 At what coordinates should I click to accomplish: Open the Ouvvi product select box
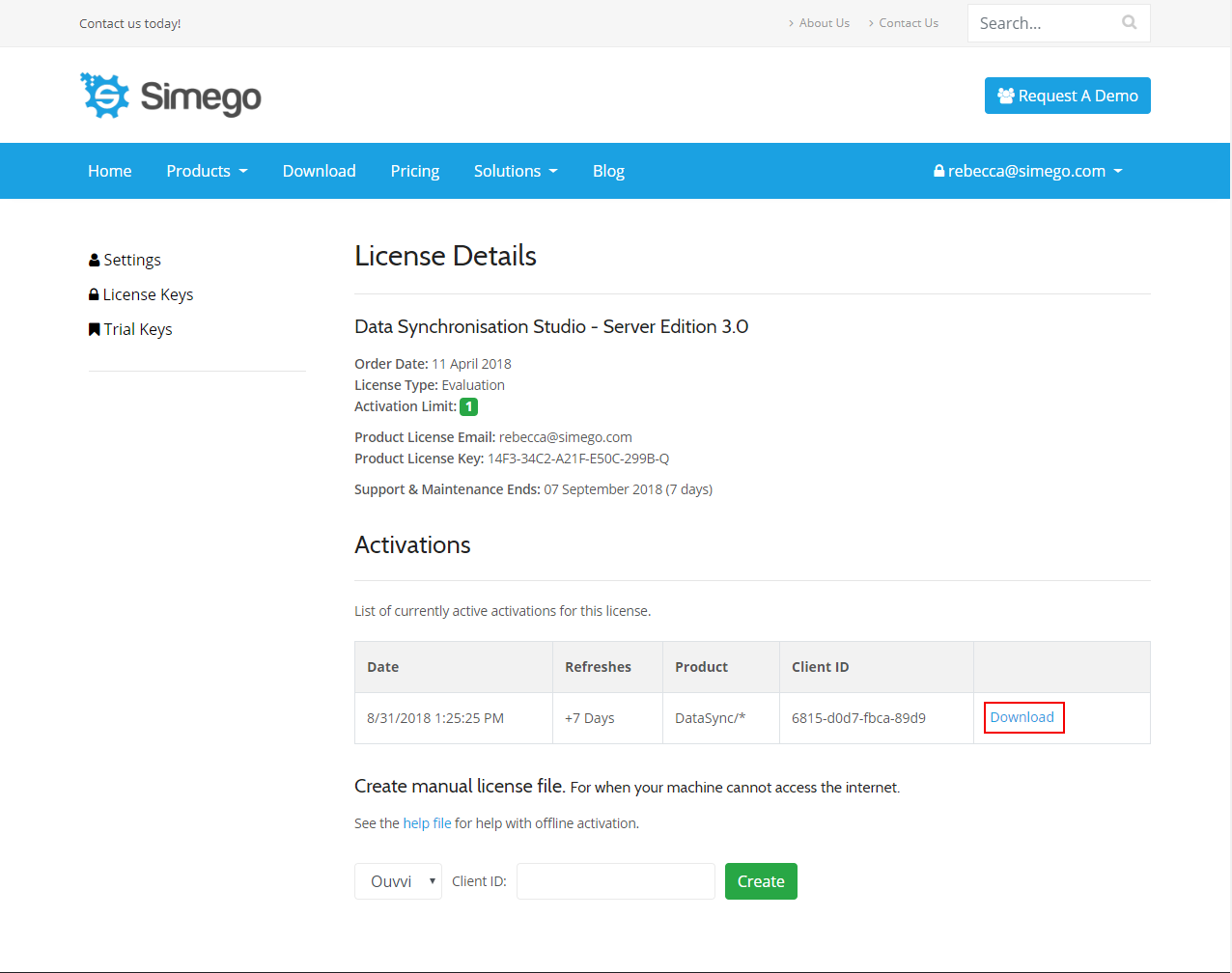coord(398,881)
